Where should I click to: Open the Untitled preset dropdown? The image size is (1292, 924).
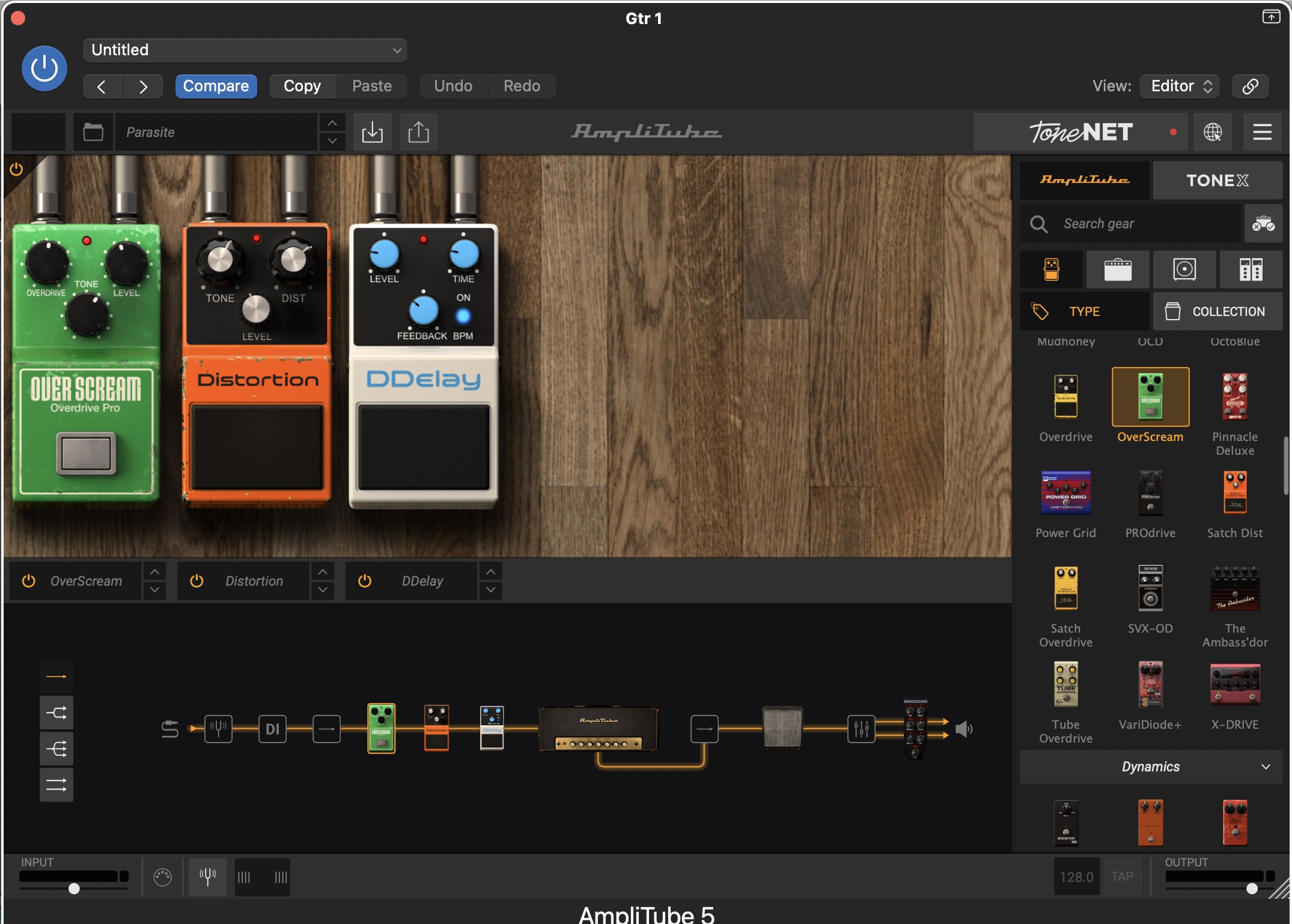coord(245,50)
